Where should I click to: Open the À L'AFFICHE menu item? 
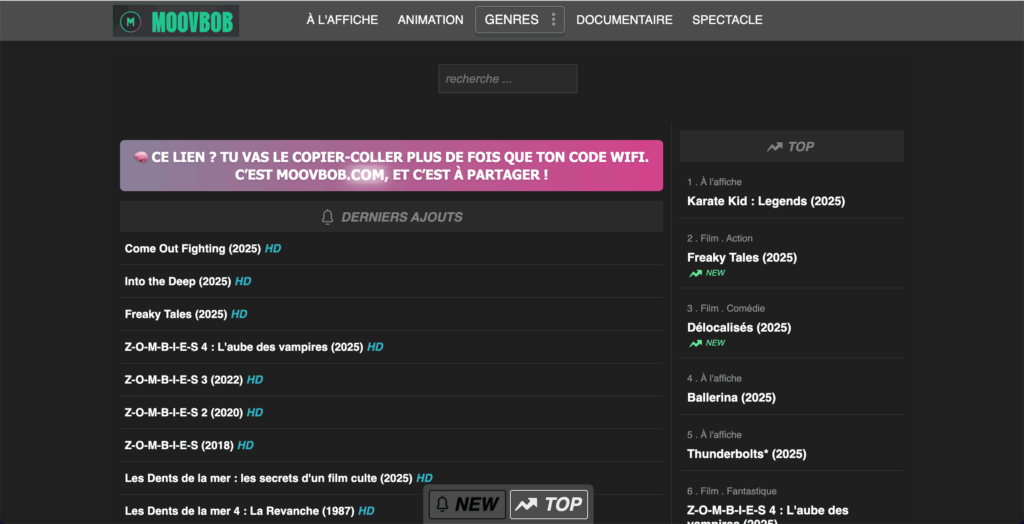342,20
